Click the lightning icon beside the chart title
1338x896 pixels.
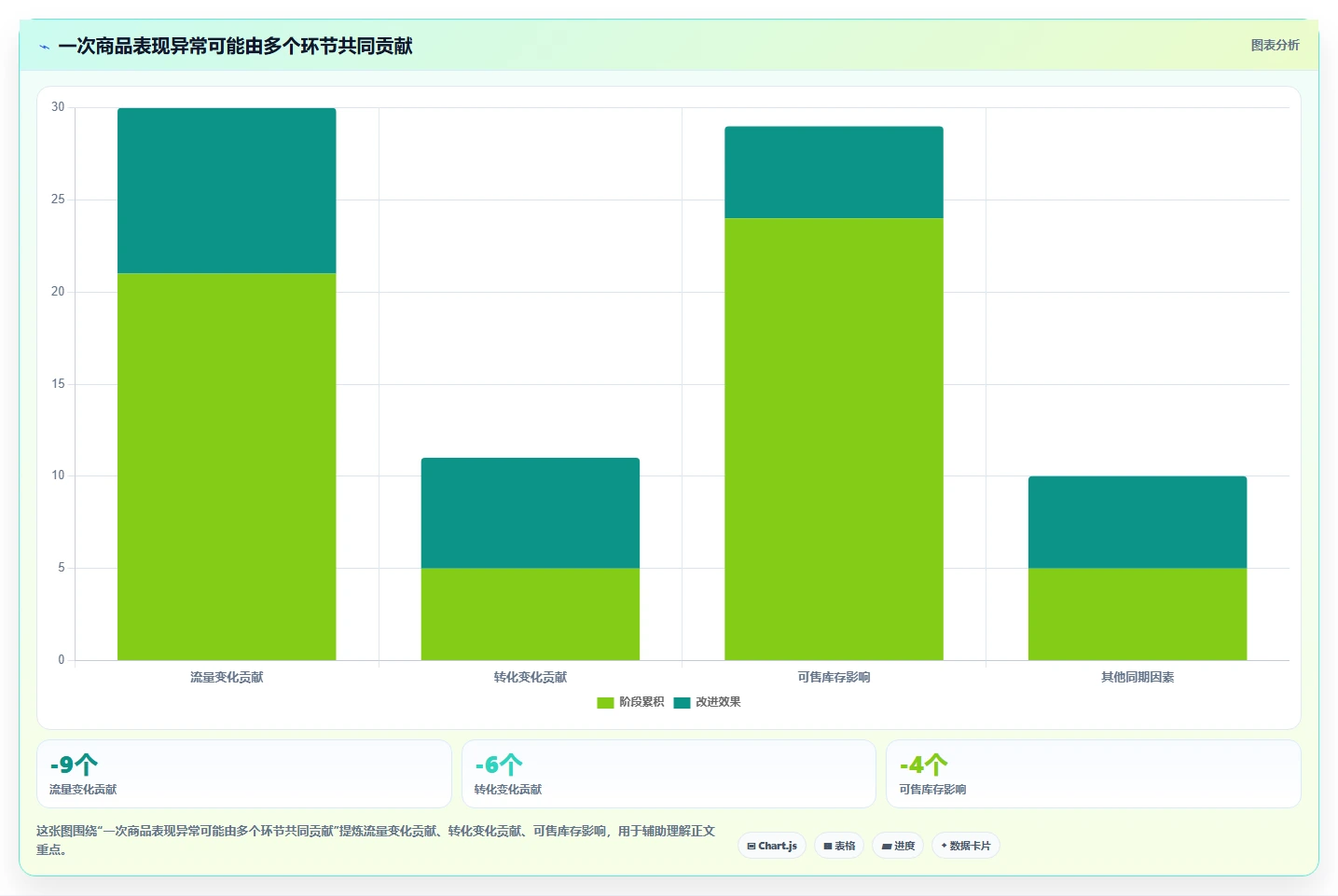(44, 47)
